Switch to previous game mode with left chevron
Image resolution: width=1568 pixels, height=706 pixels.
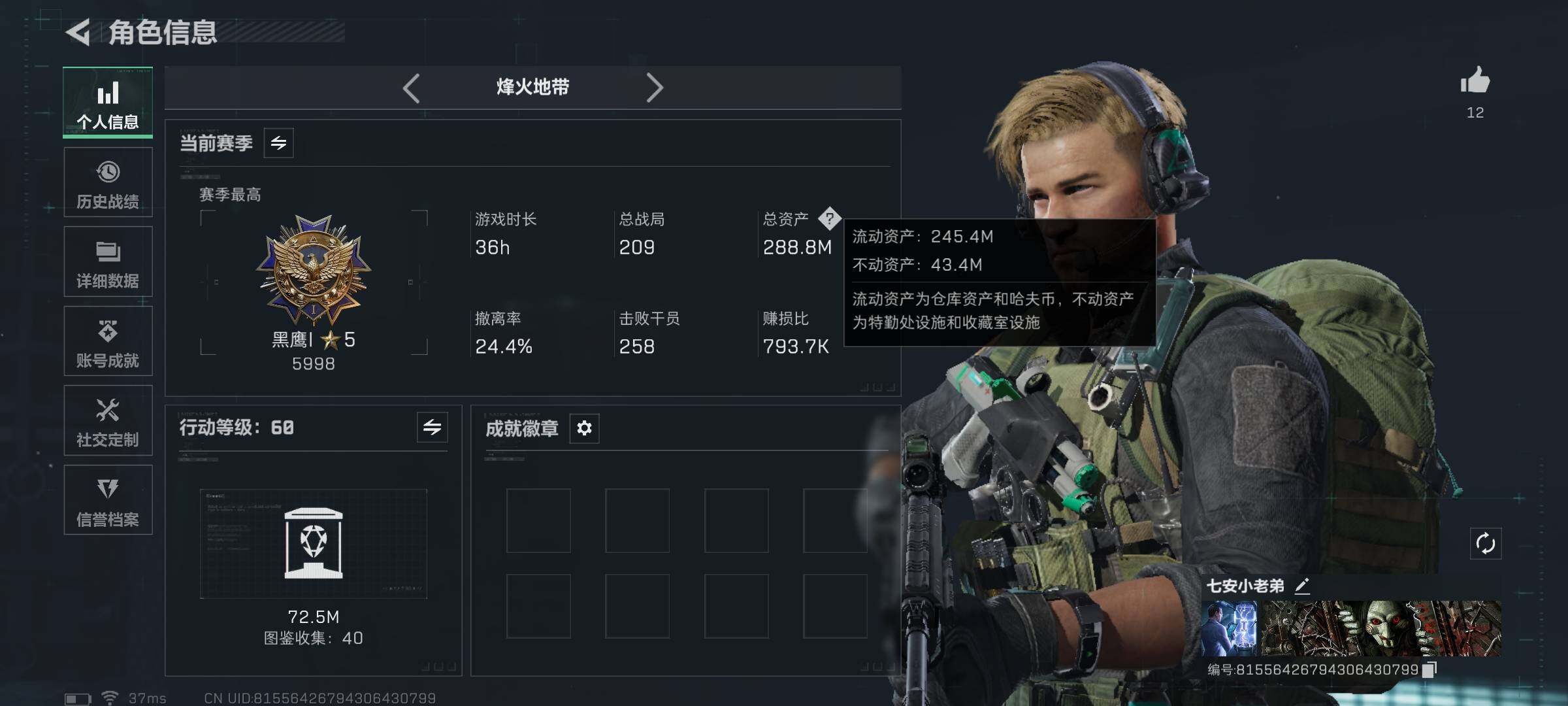411,88
